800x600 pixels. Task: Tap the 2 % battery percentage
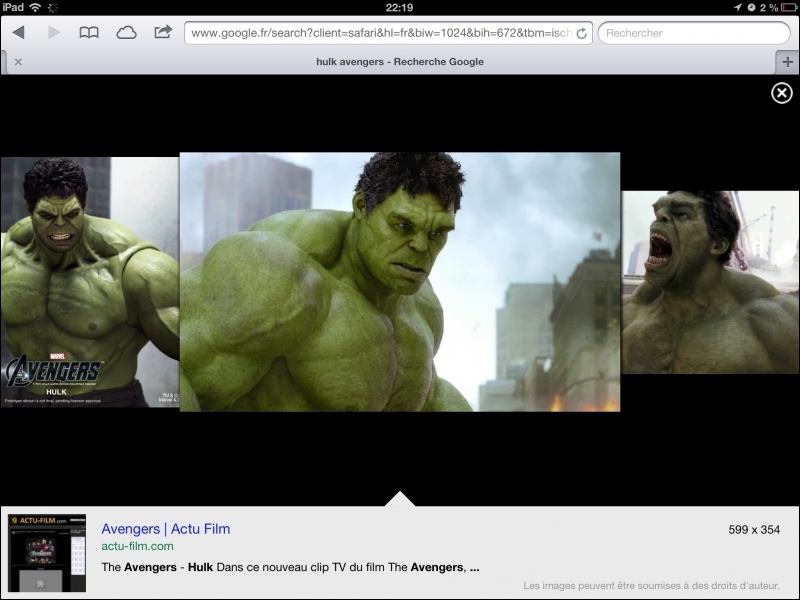click(769, 7)
